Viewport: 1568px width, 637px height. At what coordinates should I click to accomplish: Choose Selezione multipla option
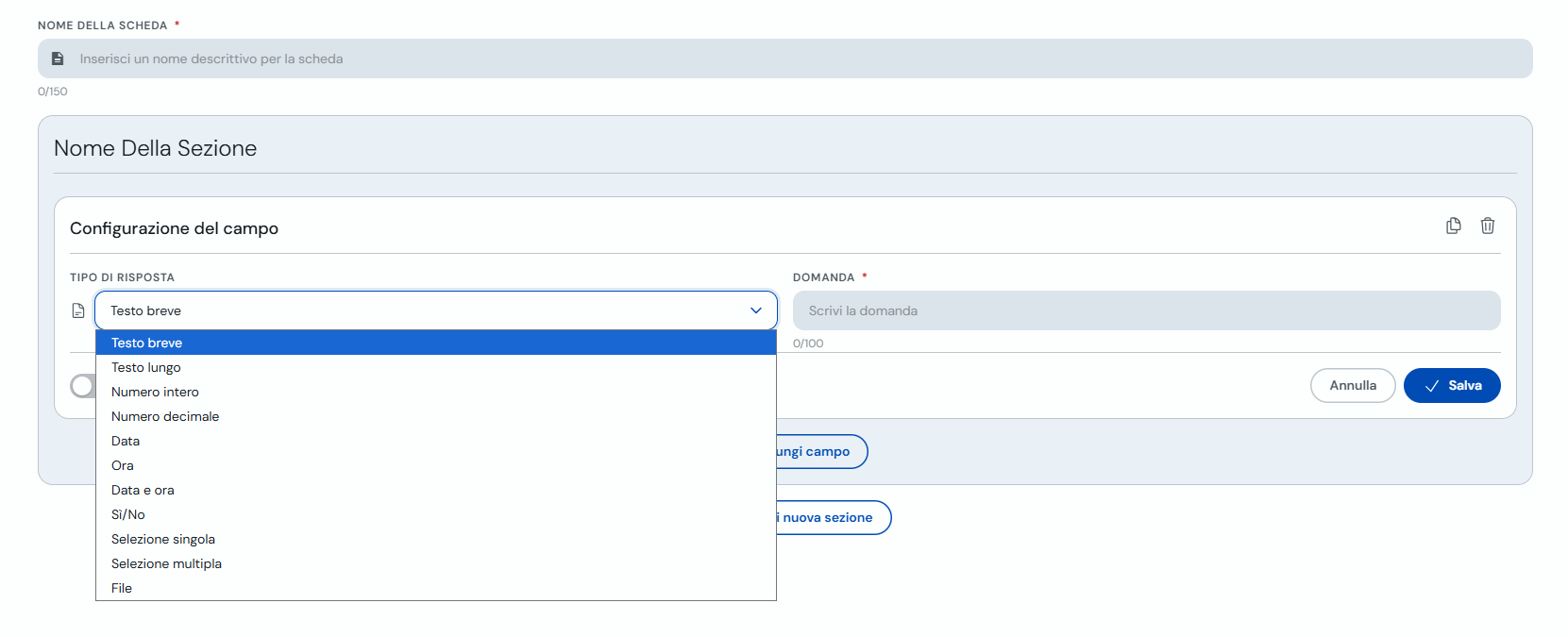coord(436,563)
